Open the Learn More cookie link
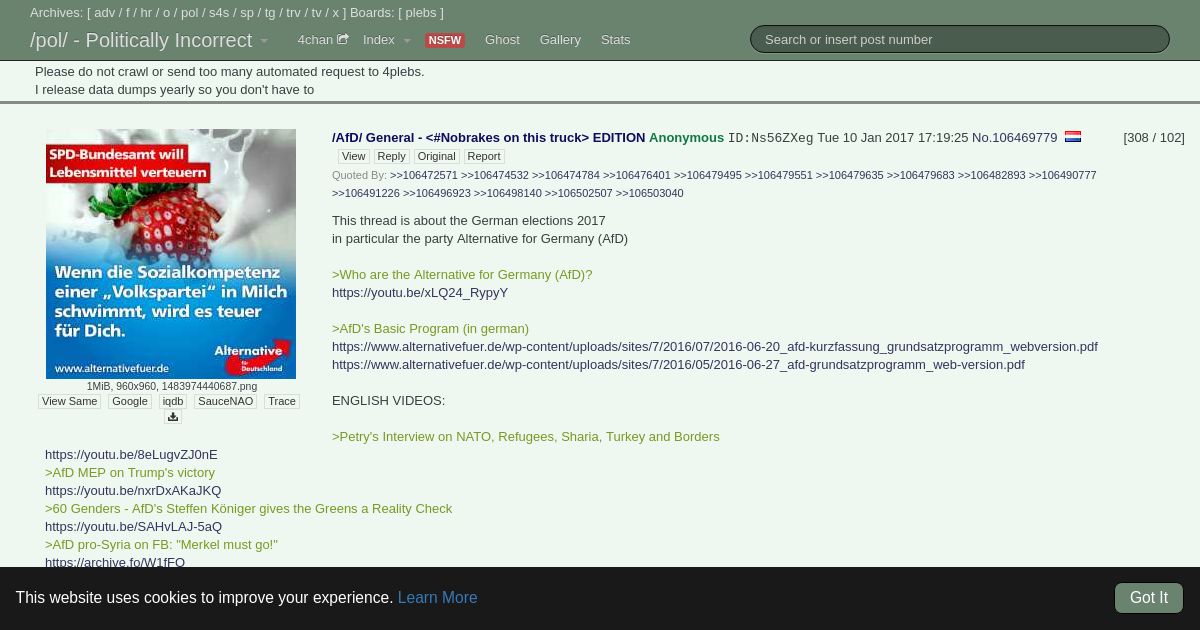This screenshot has width=1200, height=630. (437, 598)
